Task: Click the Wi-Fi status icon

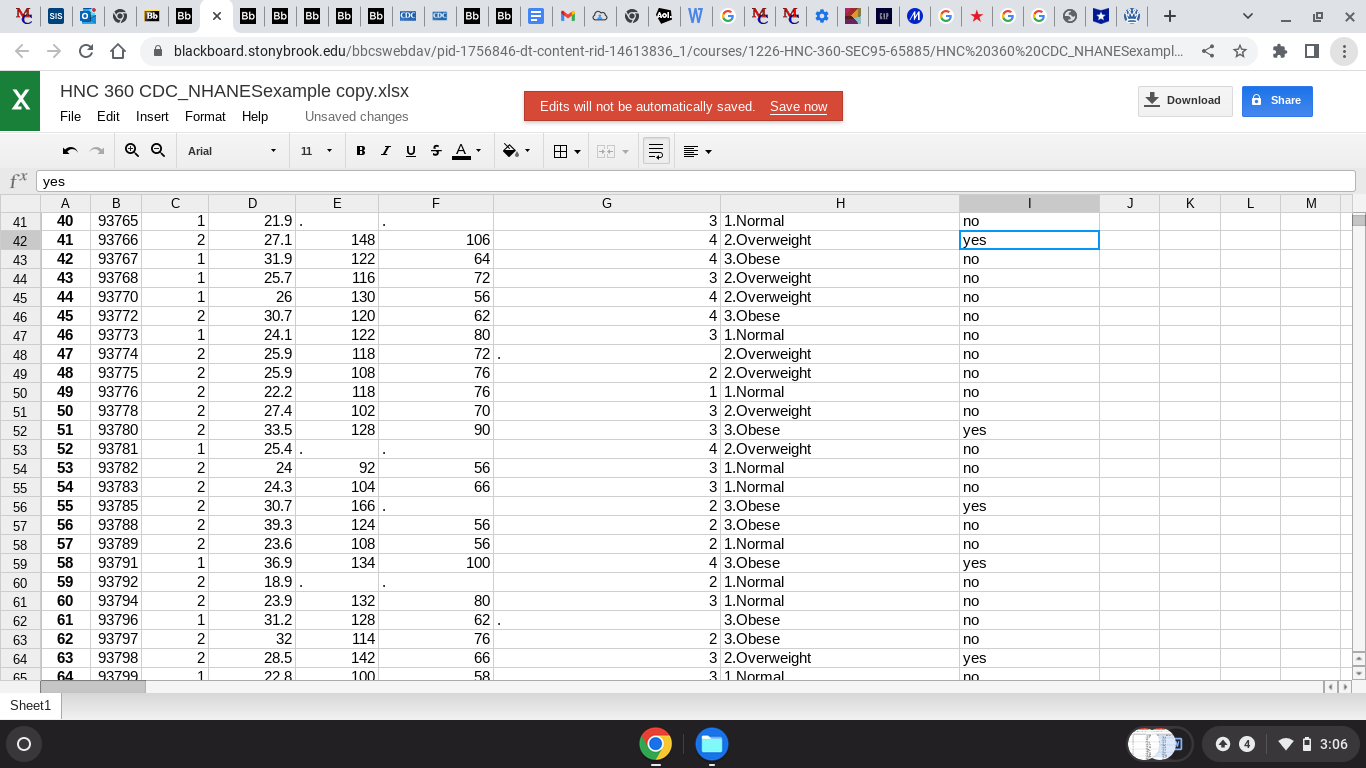Action: coord(1286,744)
